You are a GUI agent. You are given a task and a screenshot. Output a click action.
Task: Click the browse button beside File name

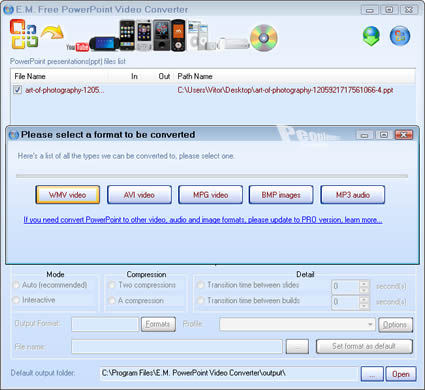pyautogui.click(x=297, y=347)
